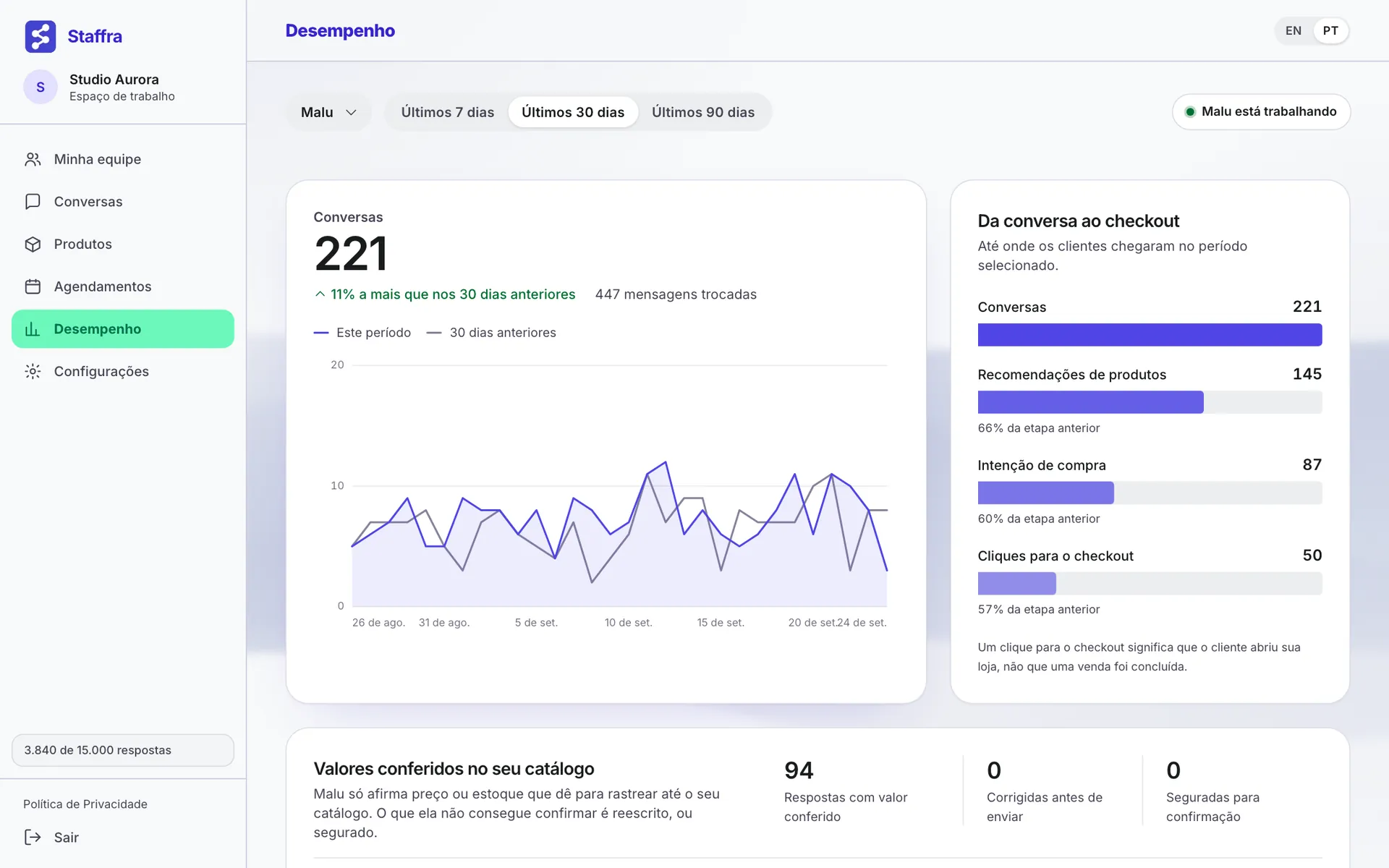Click the Malu está trabalhando status button

tap(1261, 111)
